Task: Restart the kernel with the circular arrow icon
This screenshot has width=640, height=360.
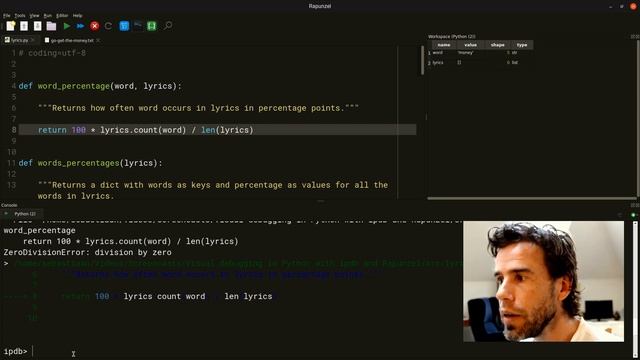Action: coord(108,26)
